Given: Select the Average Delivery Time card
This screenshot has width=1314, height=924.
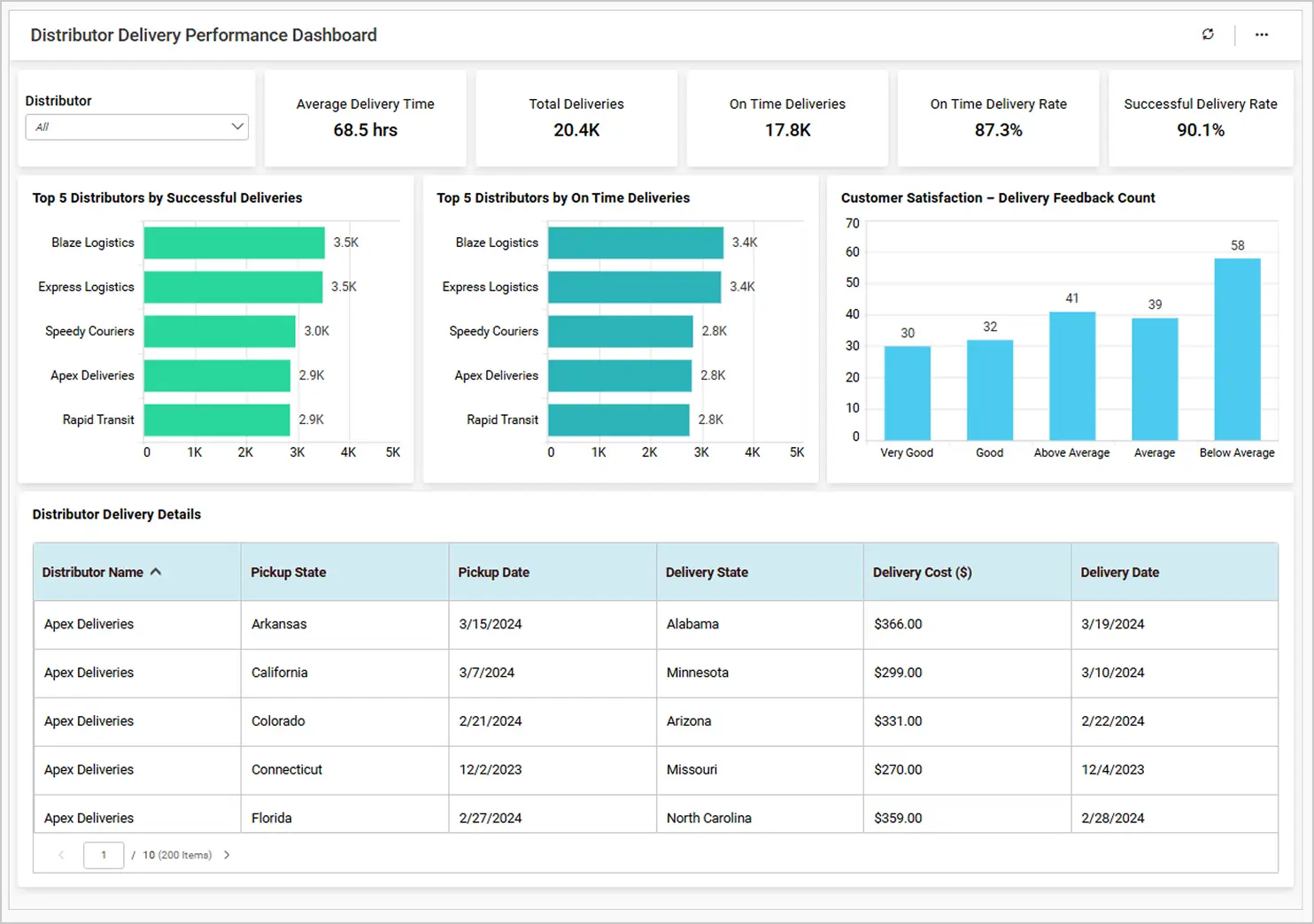Looking at the screenshot, I should (x=365, y=118).
